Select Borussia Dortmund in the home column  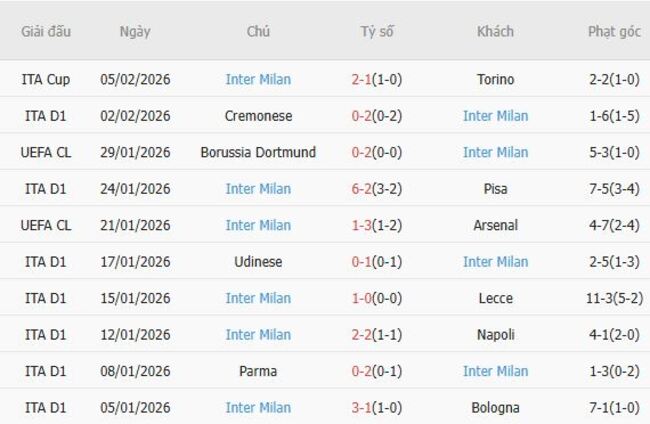coord(258,152)
